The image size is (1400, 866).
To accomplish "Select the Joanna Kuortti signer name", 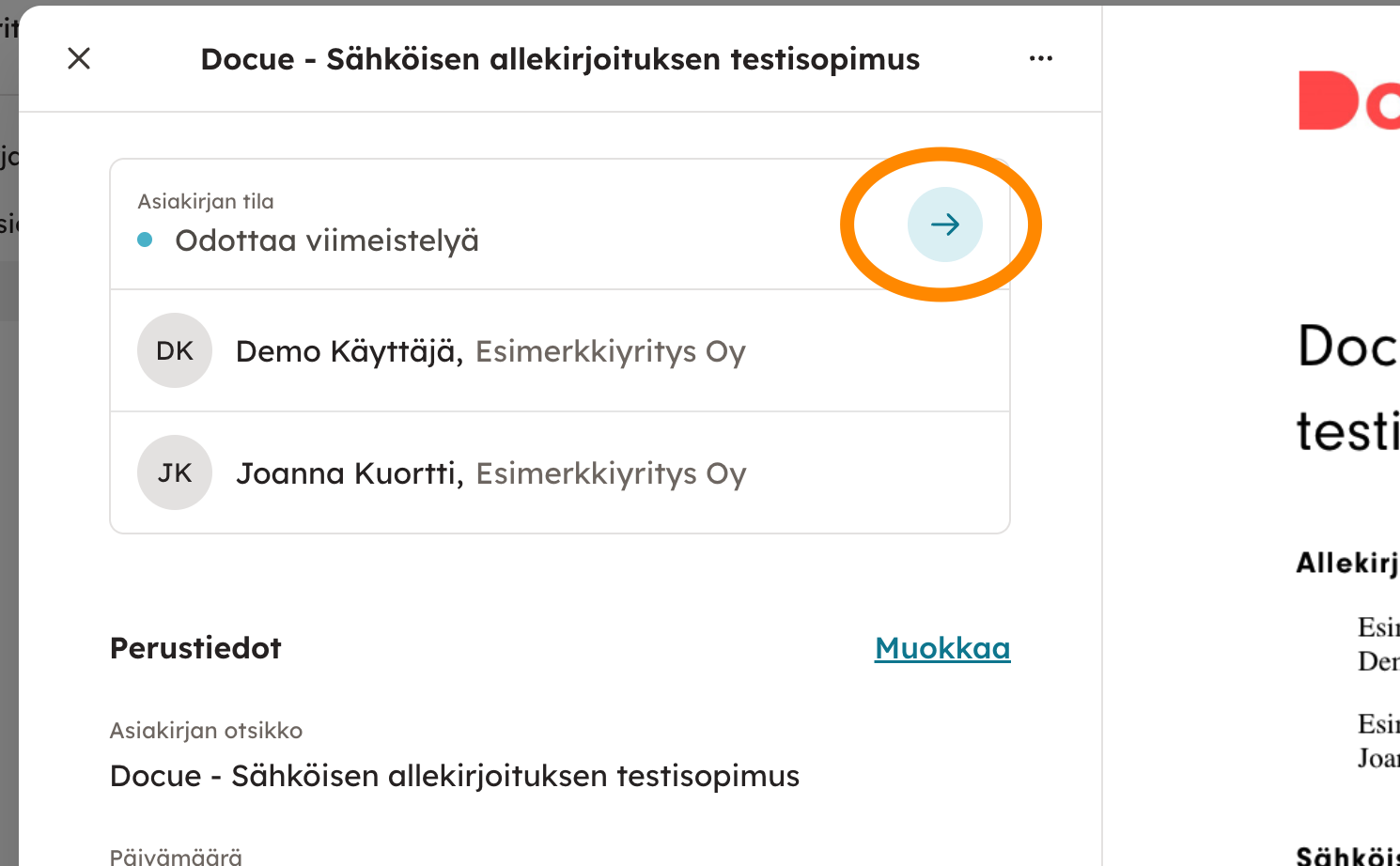I will point(349,473).
